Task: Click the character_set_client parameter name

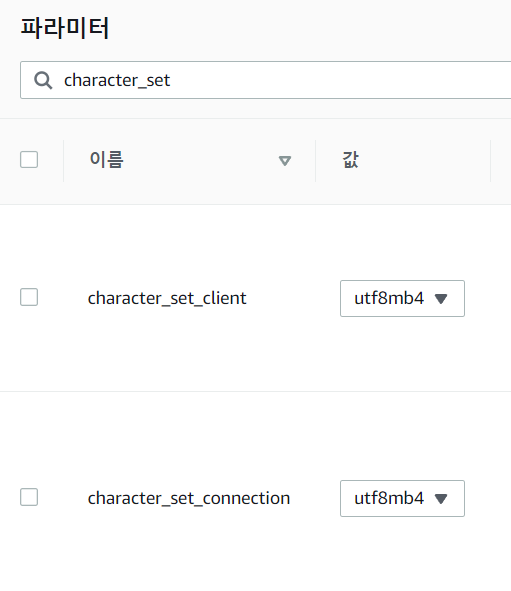Action: pyautogui.click(x=167, y=299)
